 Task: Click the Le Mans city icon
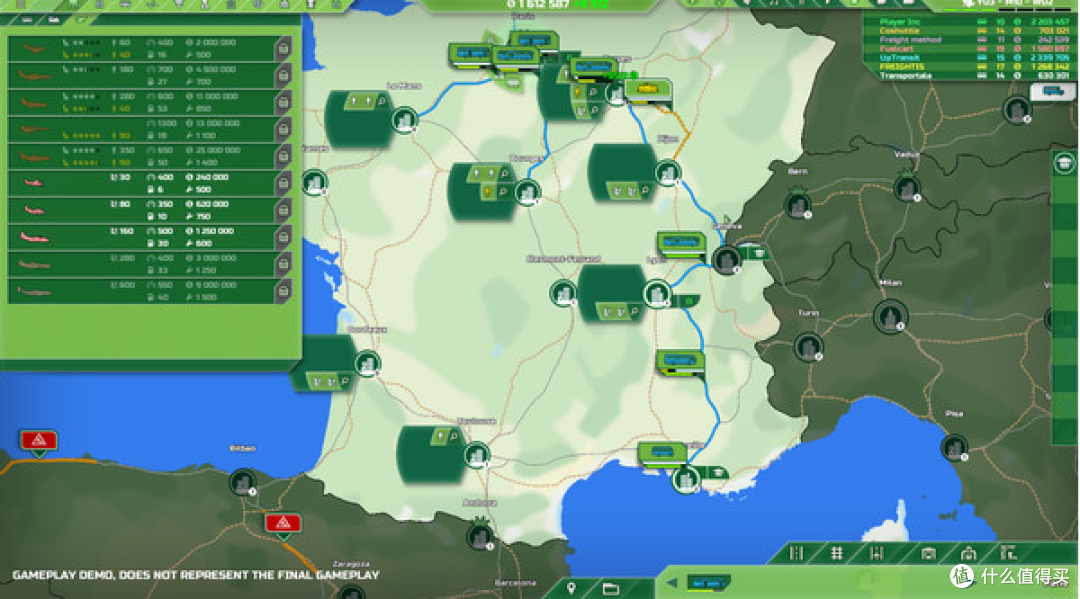click(x=405, y=120)
